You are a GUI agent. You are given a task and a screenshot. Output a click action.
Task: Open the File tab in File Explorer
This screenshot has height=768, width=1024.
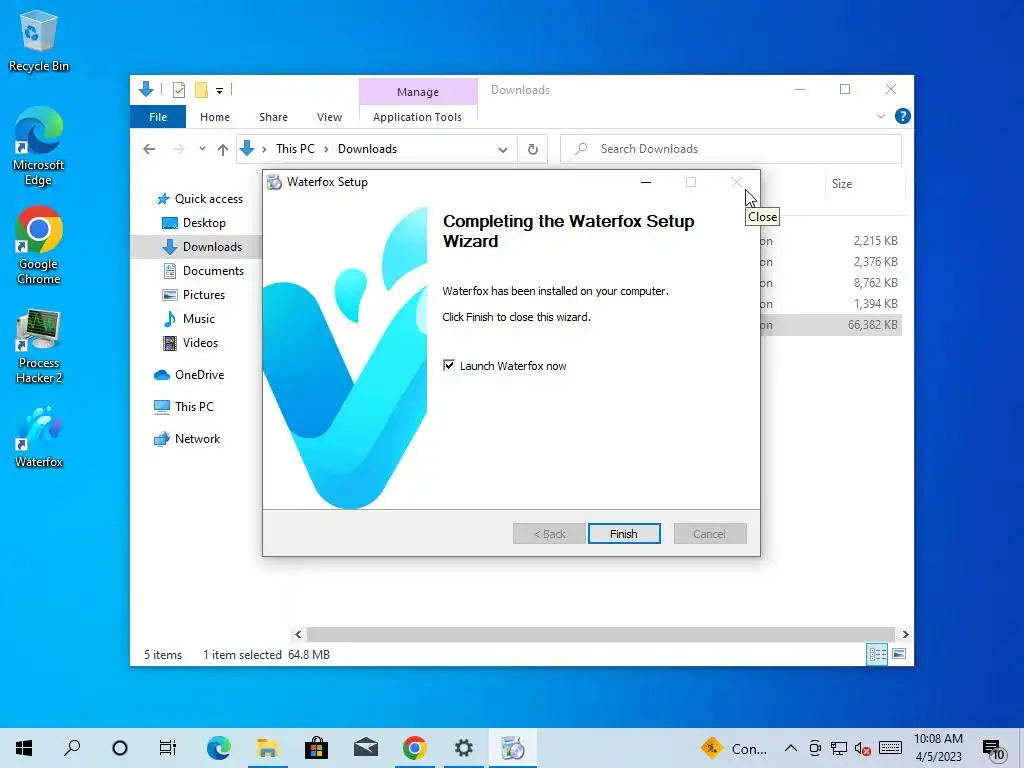[158, 117]
